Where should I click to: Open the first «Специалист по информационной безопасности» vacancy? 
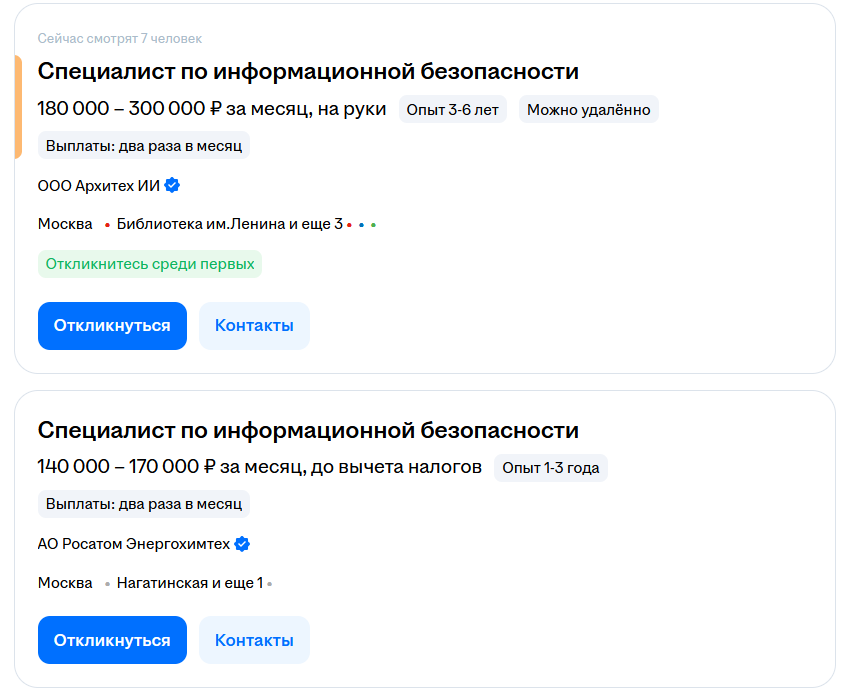(307, 70)
